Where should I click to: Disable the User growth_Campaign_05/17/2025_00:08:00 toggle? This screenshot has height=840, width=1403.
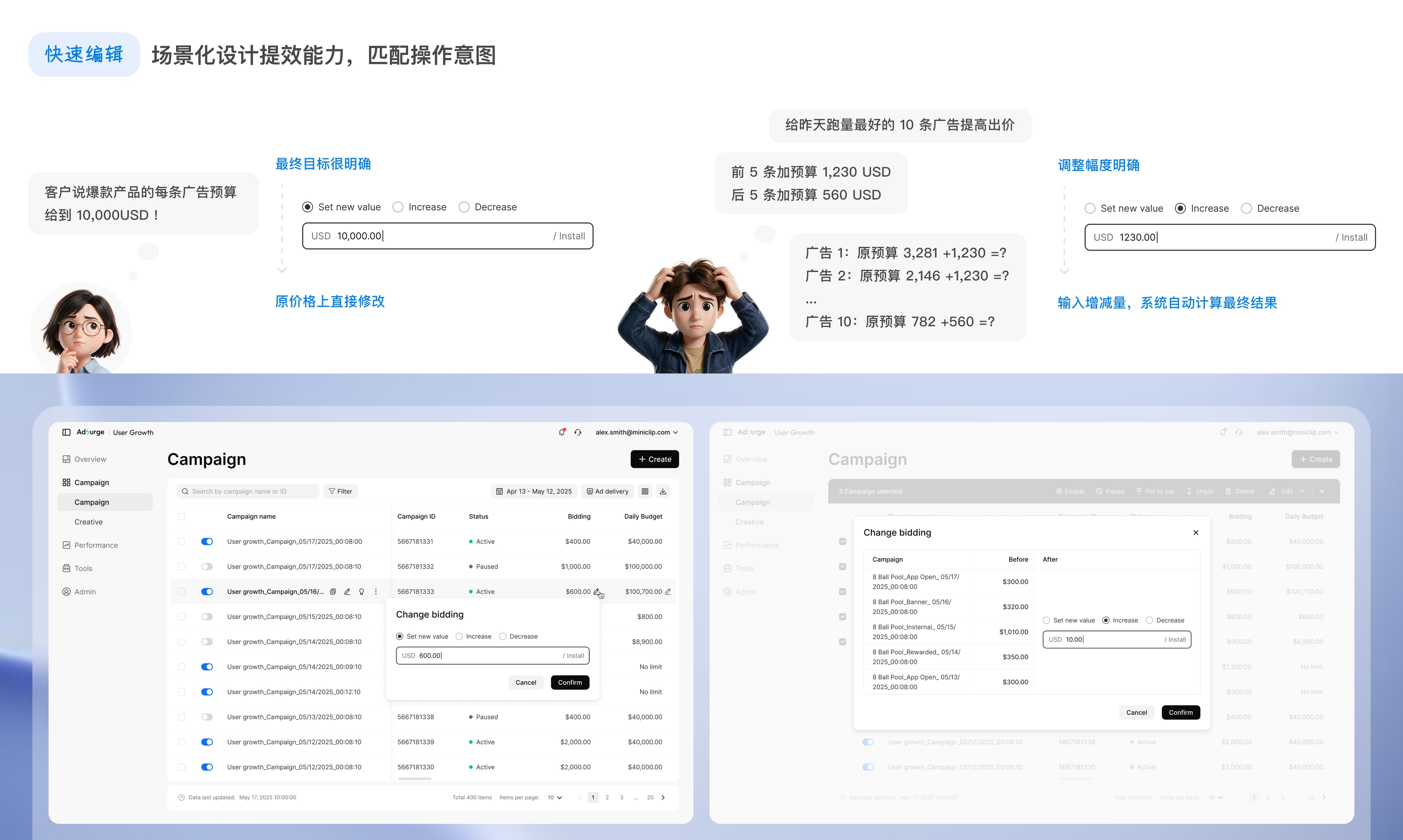click(x=207, y=542)
